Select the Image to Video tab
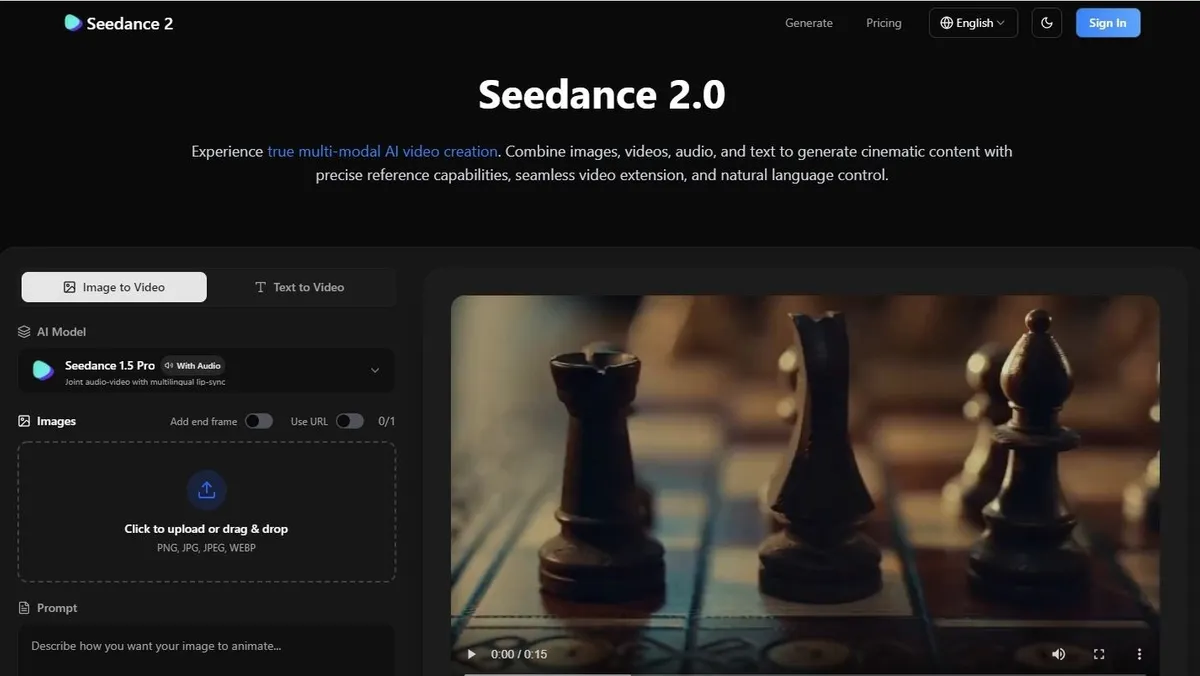Image resolution: width=1200 pixels, height=676 pixels. pyautogui.click(x=114, y=287)
